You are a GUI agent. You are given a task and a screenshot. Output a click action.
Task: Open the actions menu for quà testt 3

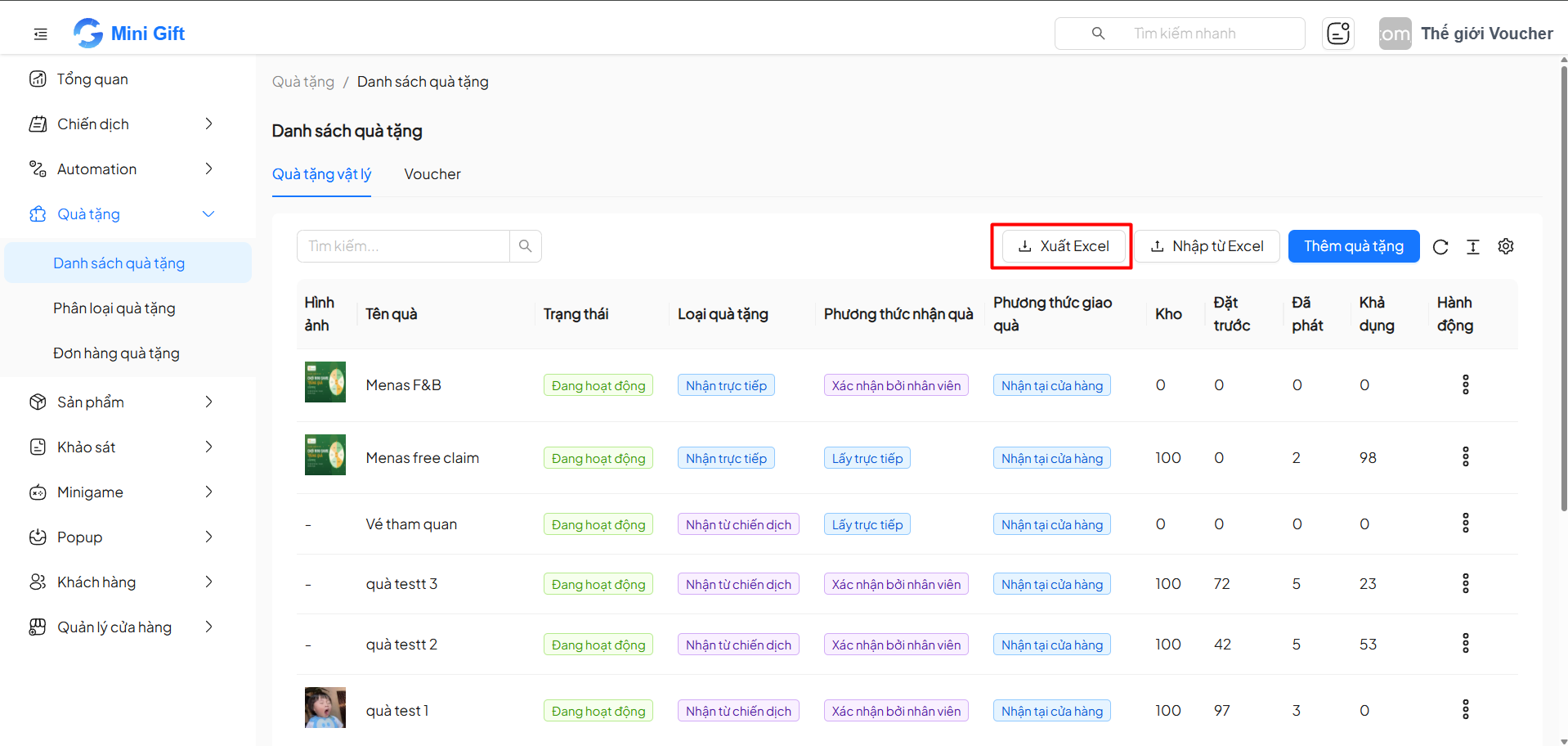pyautogui.click(x=1466, y=583)
